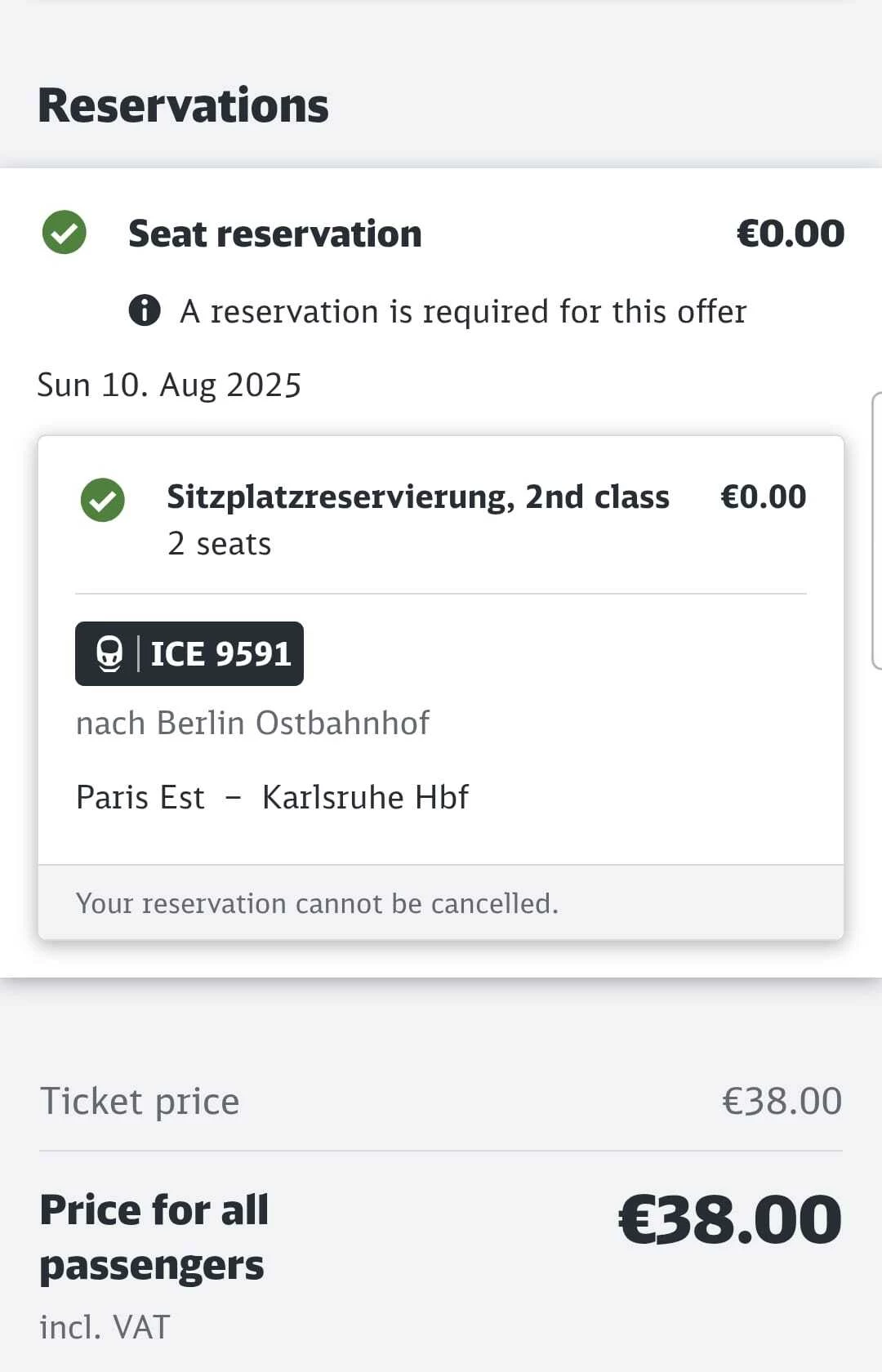The width and height of the screenshot is (882, 1372).
Task: Click the scrollbar handle on the right edge
Action: [876, 531]
